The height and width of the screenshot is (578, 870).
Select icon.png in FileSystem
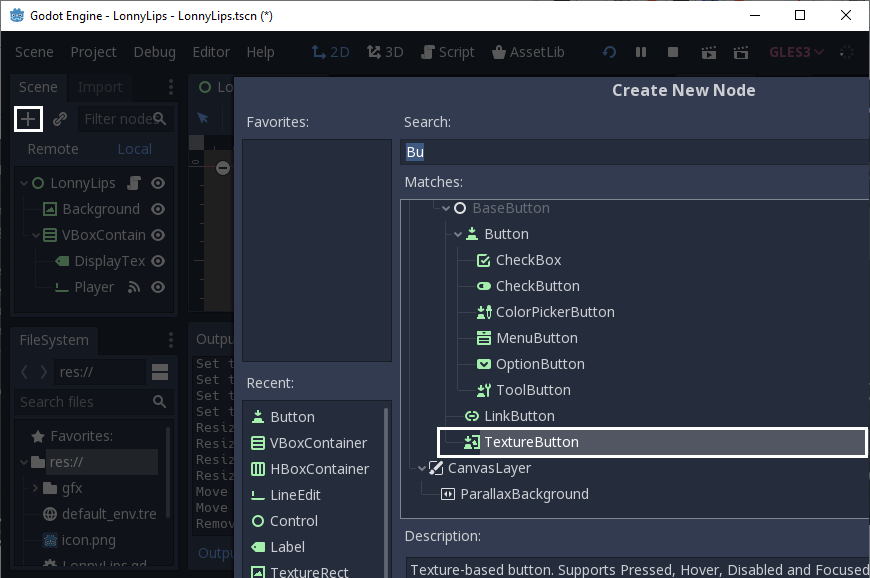[80, 540]
